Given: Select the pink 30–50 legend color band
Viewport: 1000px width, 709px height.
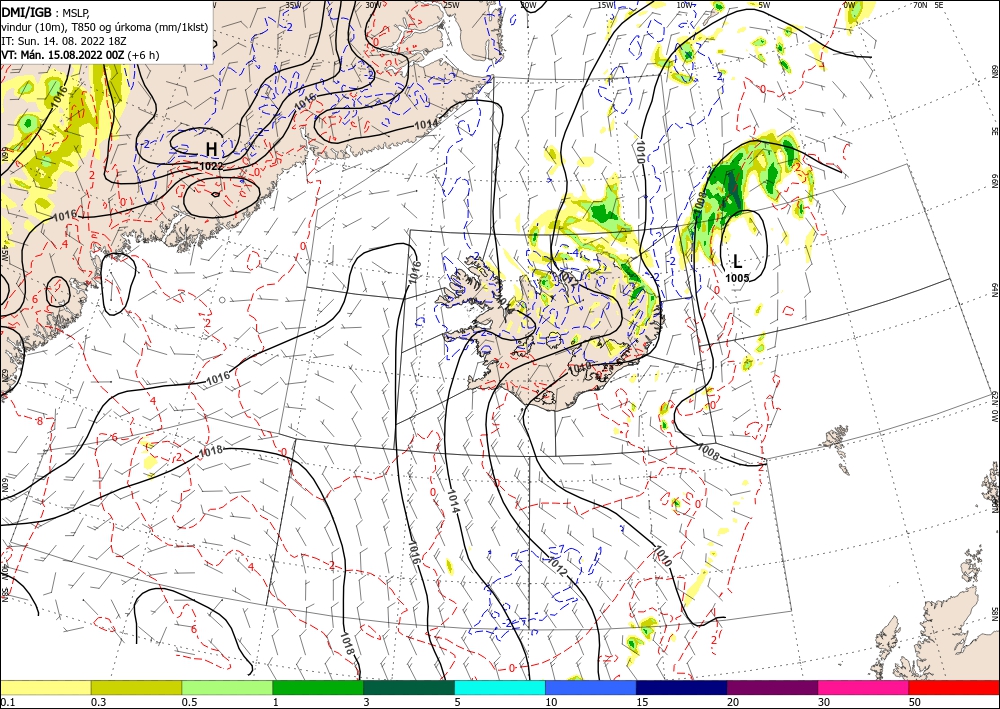Looking at the screenshot, I should coord(864,687).
